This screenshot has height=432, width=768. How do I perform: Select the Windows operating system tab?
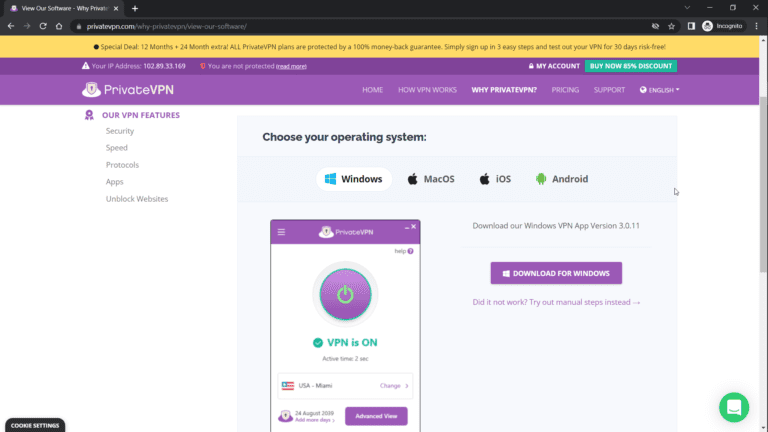pos(354,179)
